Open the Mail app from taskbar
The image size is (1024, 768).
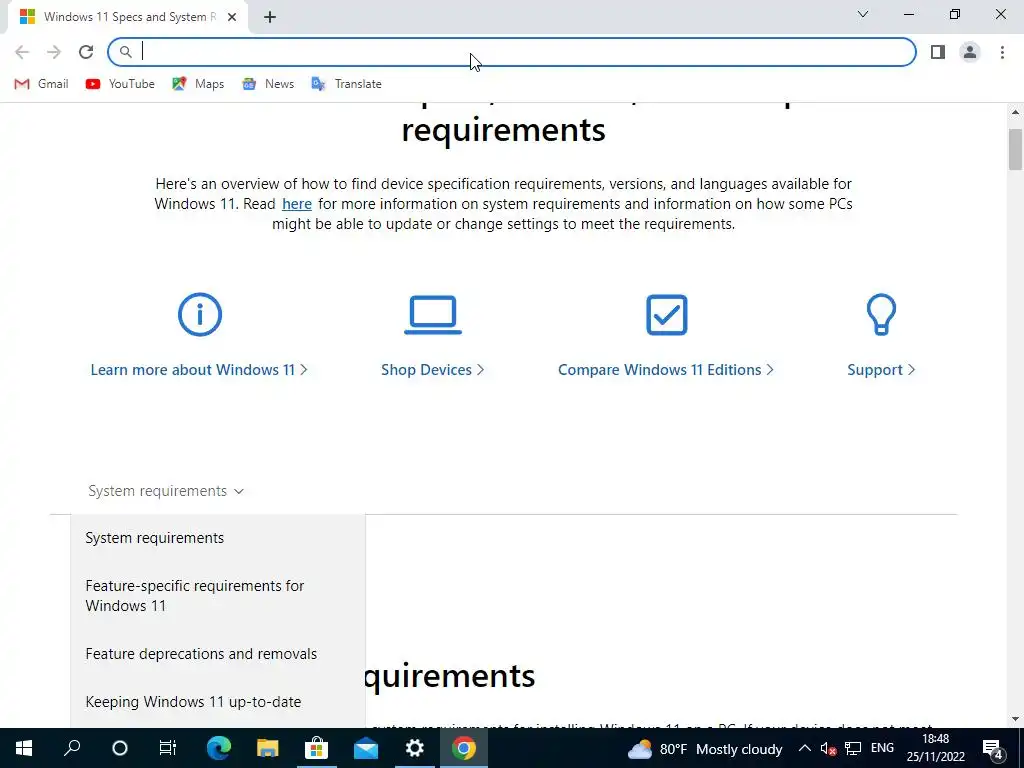366,748
